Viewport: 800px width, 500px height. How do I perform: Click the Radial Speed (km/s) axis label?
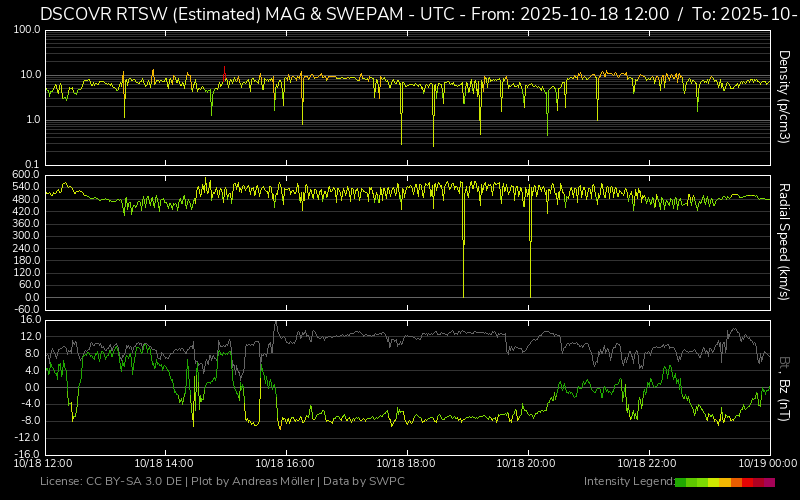point(785,240)
